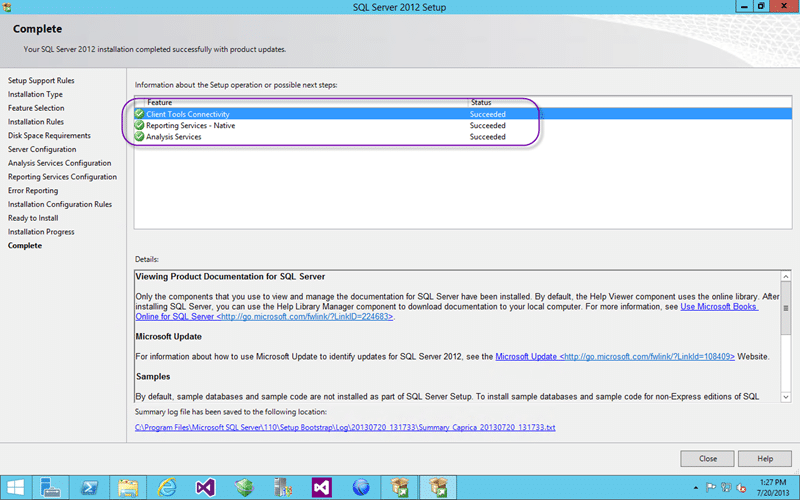Viewport: 800px width, 500px height.
Task: Click the Feature column header
Action: 160,102
